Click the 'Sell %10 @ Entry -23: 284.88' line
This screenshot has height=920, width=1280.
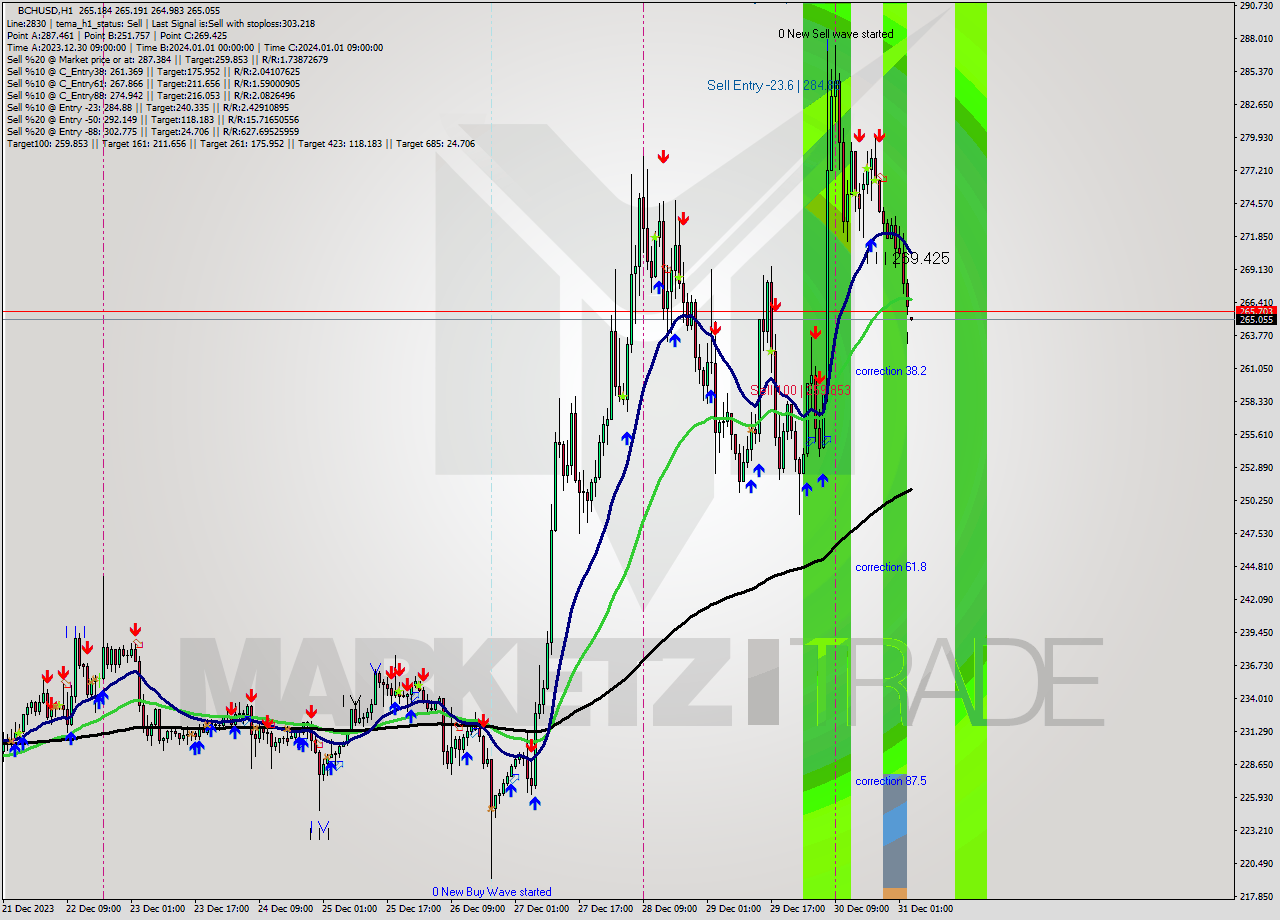click(149, 107)
